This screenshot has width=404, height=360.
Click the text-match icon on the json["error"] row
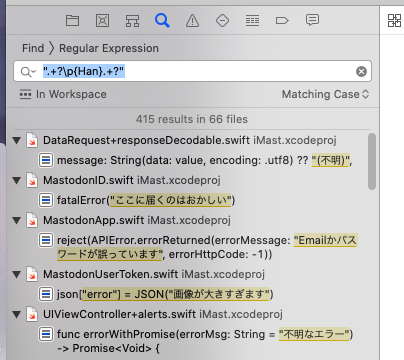[46, 294]
